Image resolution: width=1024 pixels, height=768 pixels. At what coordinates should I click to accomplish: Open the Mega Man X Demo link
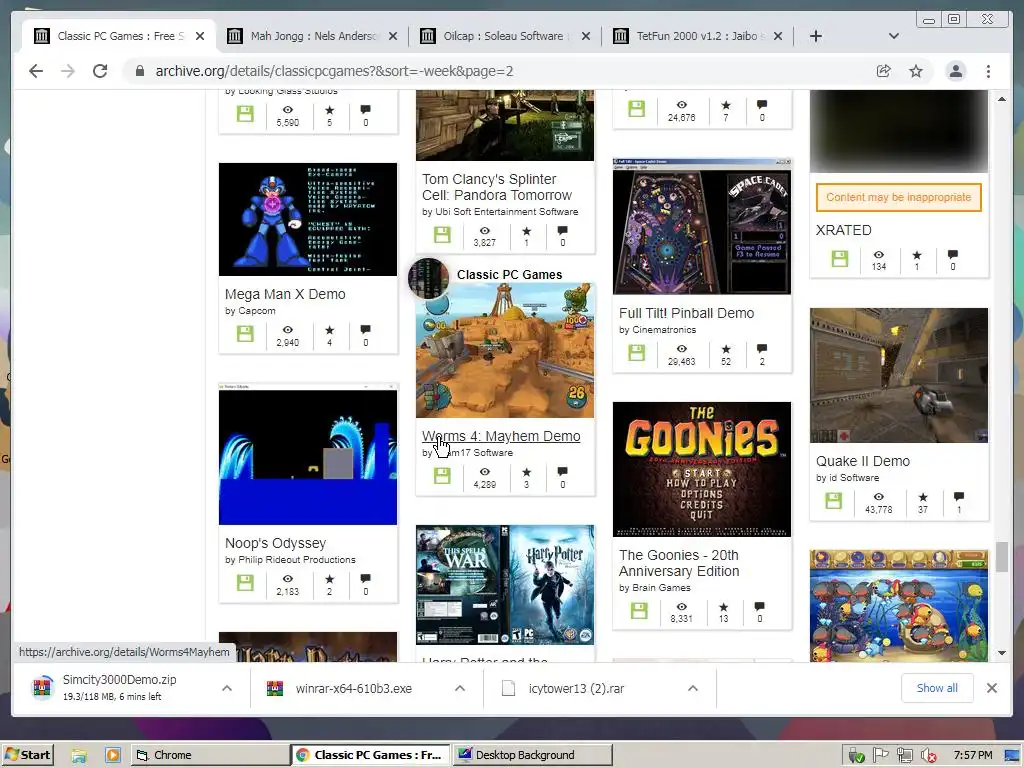285,294
